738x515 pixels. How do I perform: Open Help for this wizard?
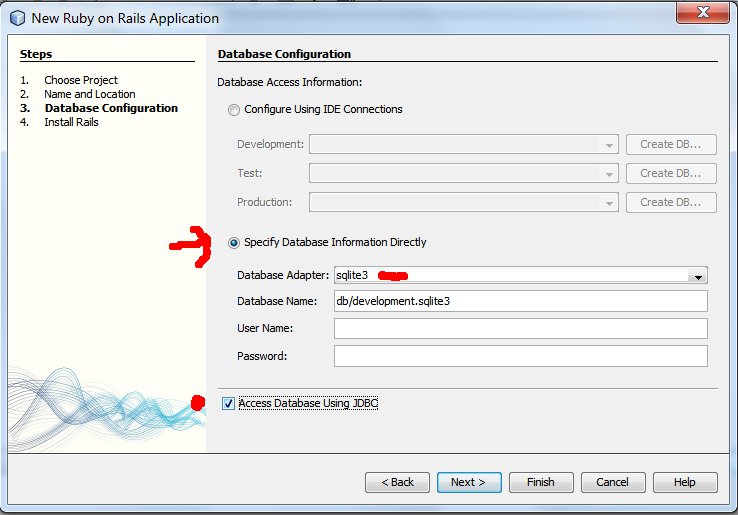tap(685, 483)
